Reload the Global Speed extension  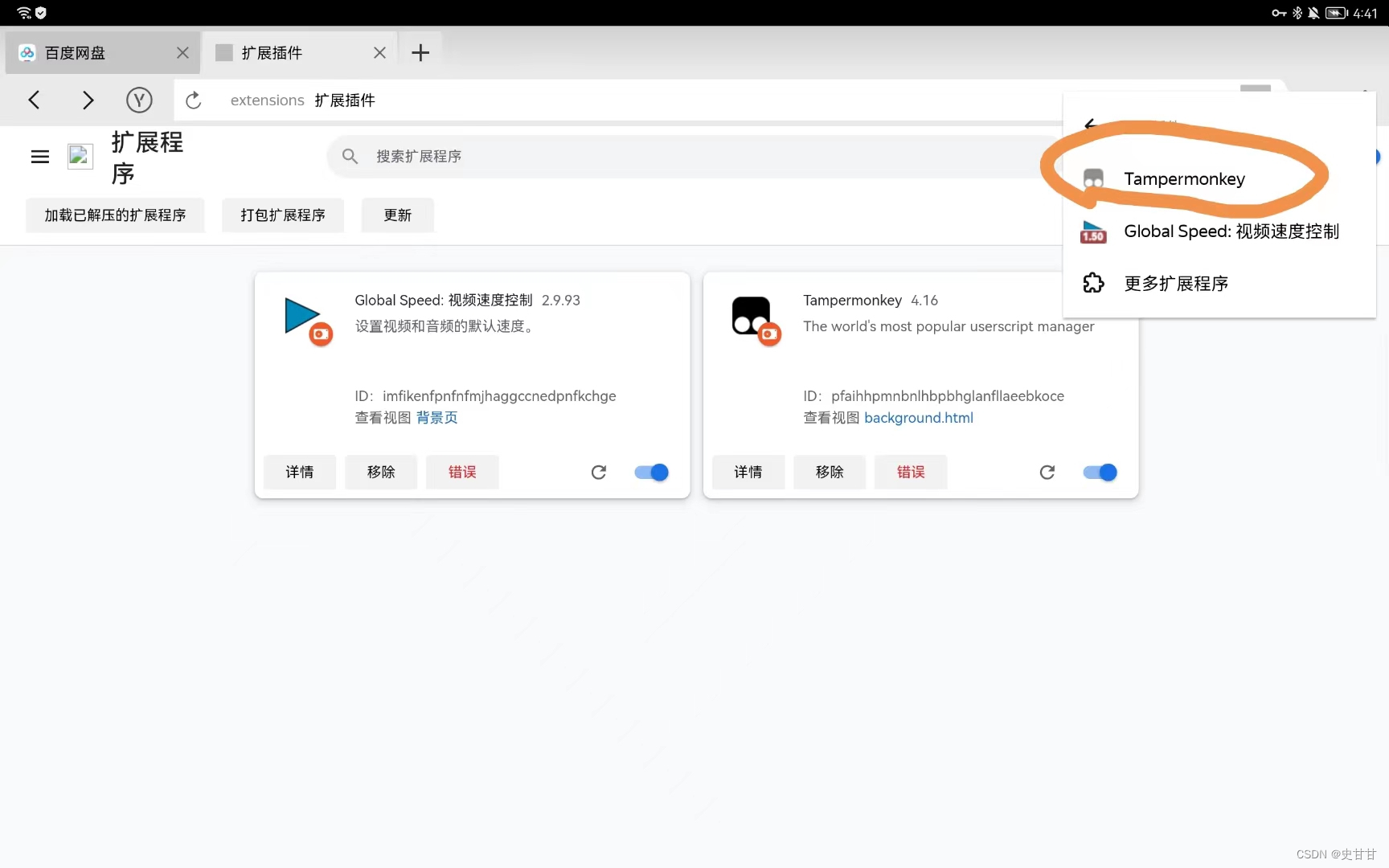click(x=598, y=473)
